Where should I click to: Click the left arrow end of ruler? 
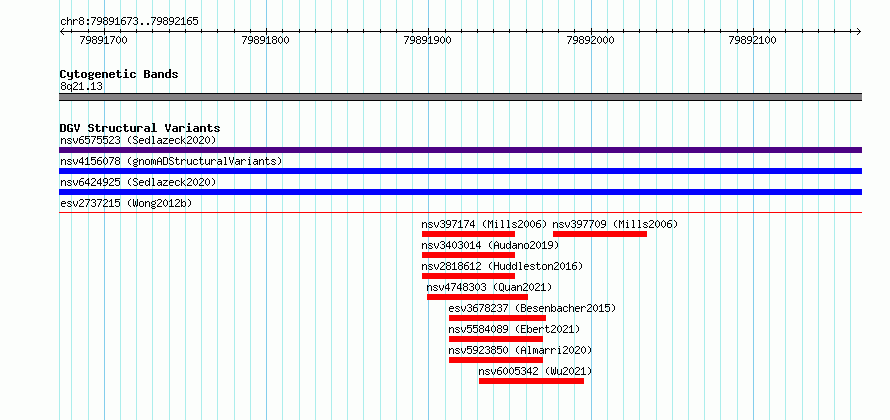(62, 32)
